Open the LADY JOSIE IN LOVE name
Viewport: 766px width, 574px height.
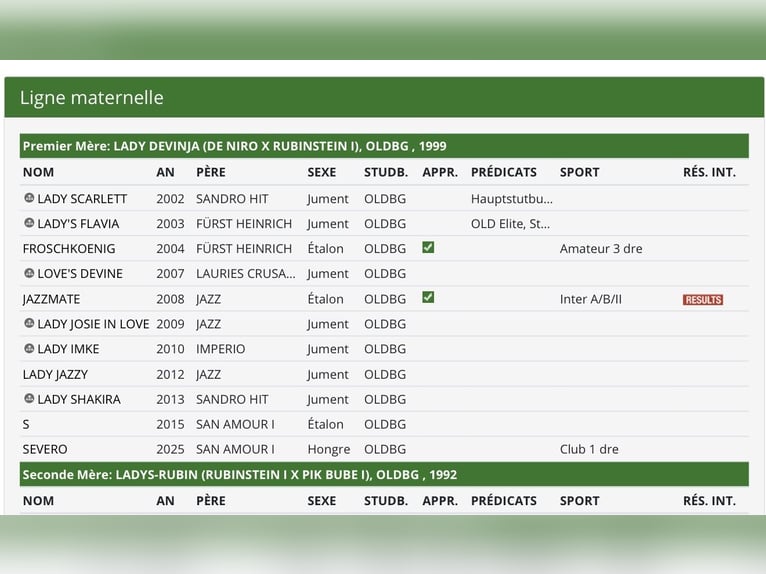93,324
